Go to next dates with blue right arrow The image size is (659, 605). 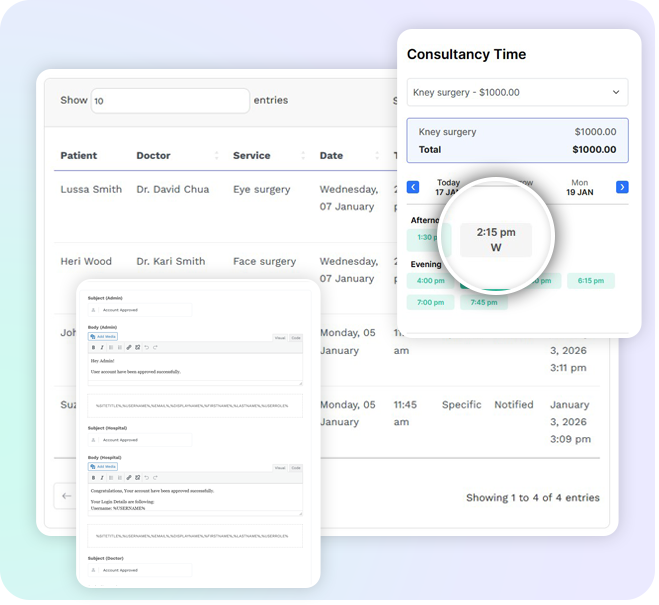[622, 187]
